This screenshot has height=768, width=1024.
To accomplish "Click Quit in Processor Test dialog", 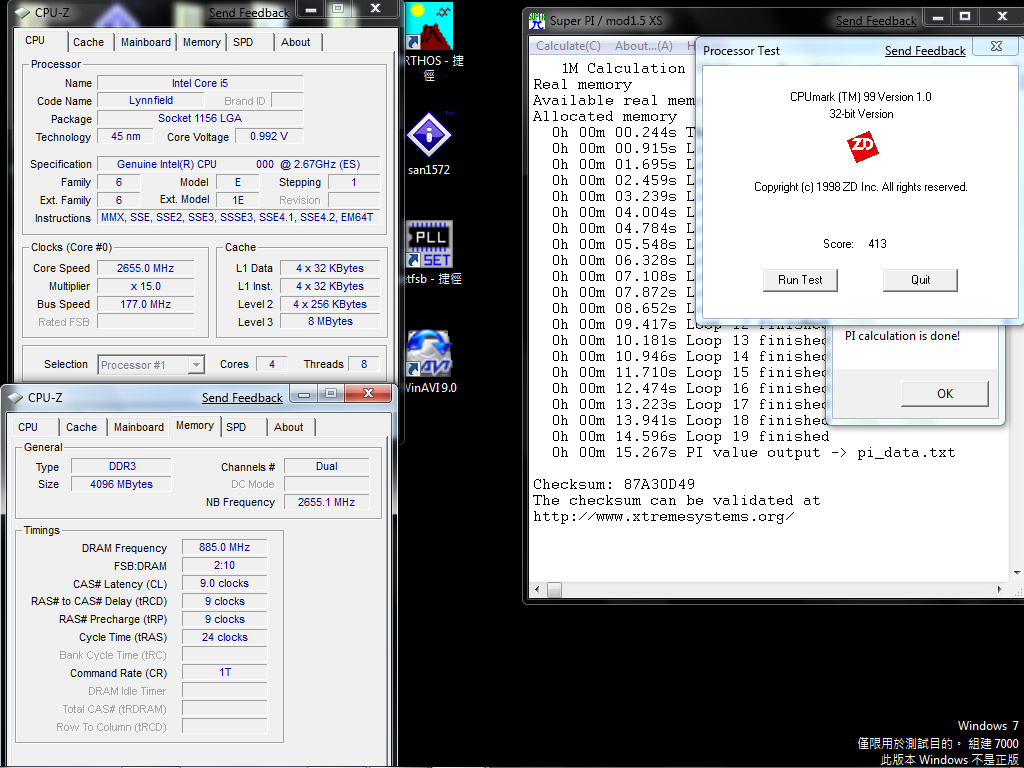I will click(920, 280).
